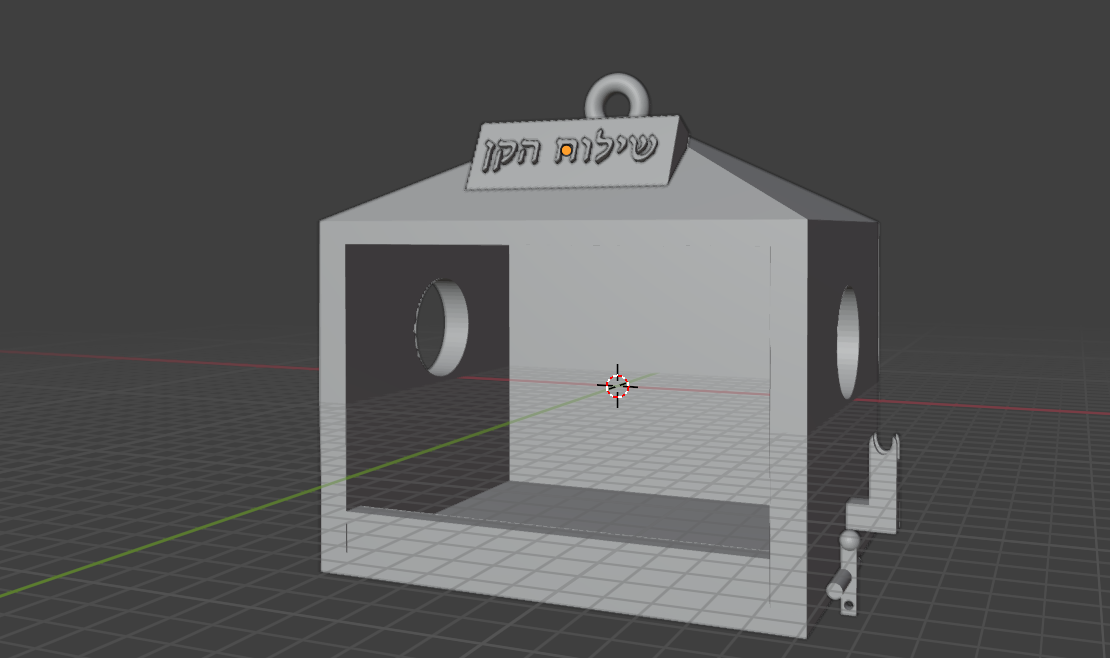Select the small cylinder peg near the house corner

point(838,584)
